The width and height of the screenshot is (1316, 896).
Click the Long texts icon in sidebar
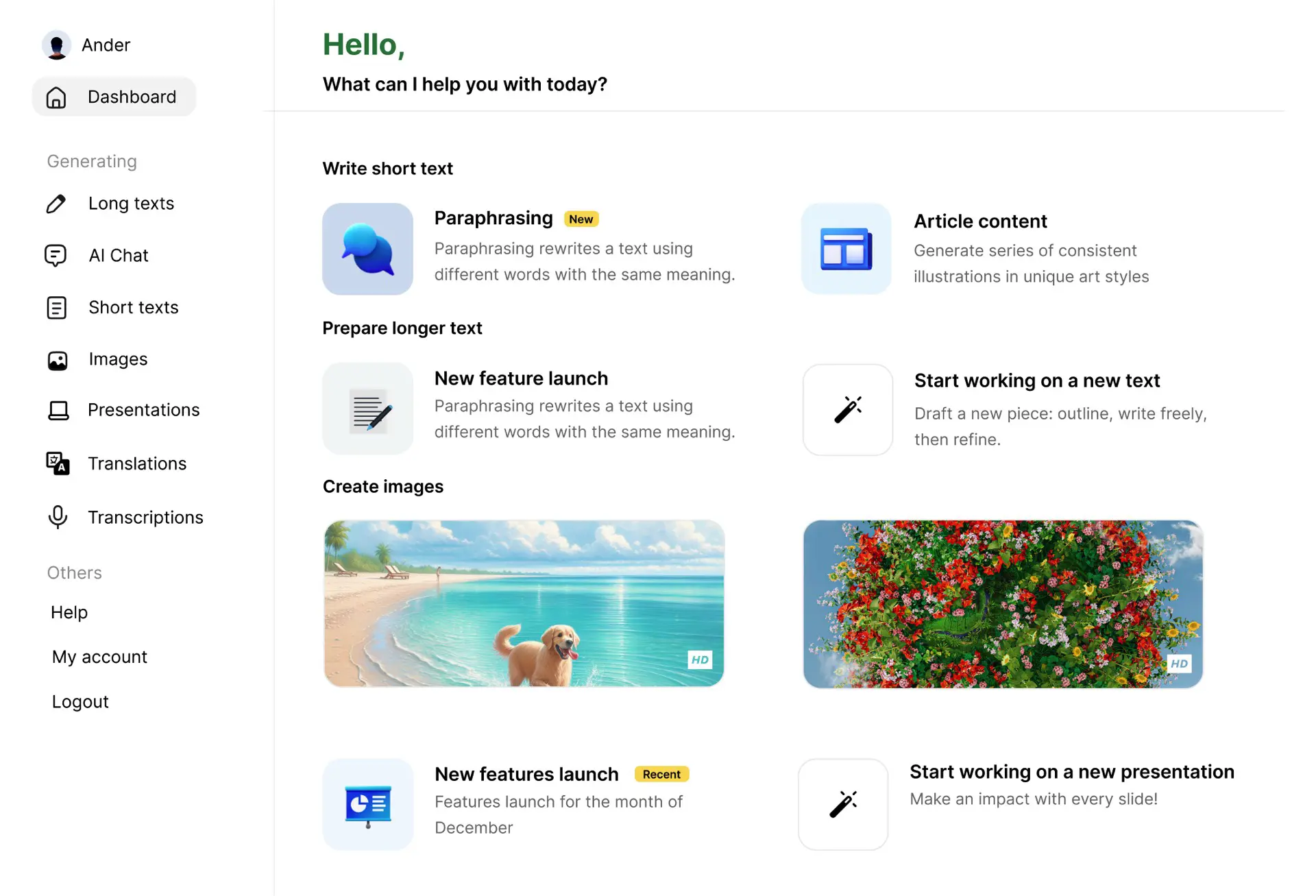57,203
